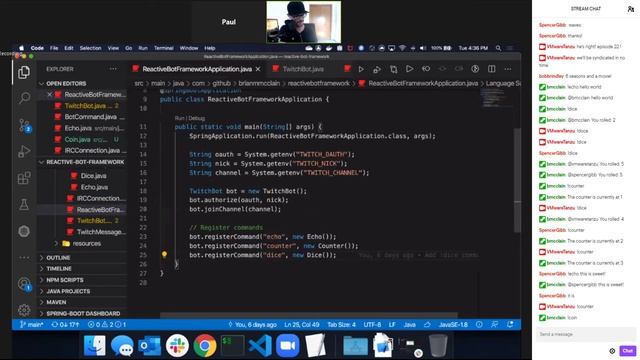Close ReactiveBotFramew... in Open Editors
Screen dimensions: 640x360
49,95
